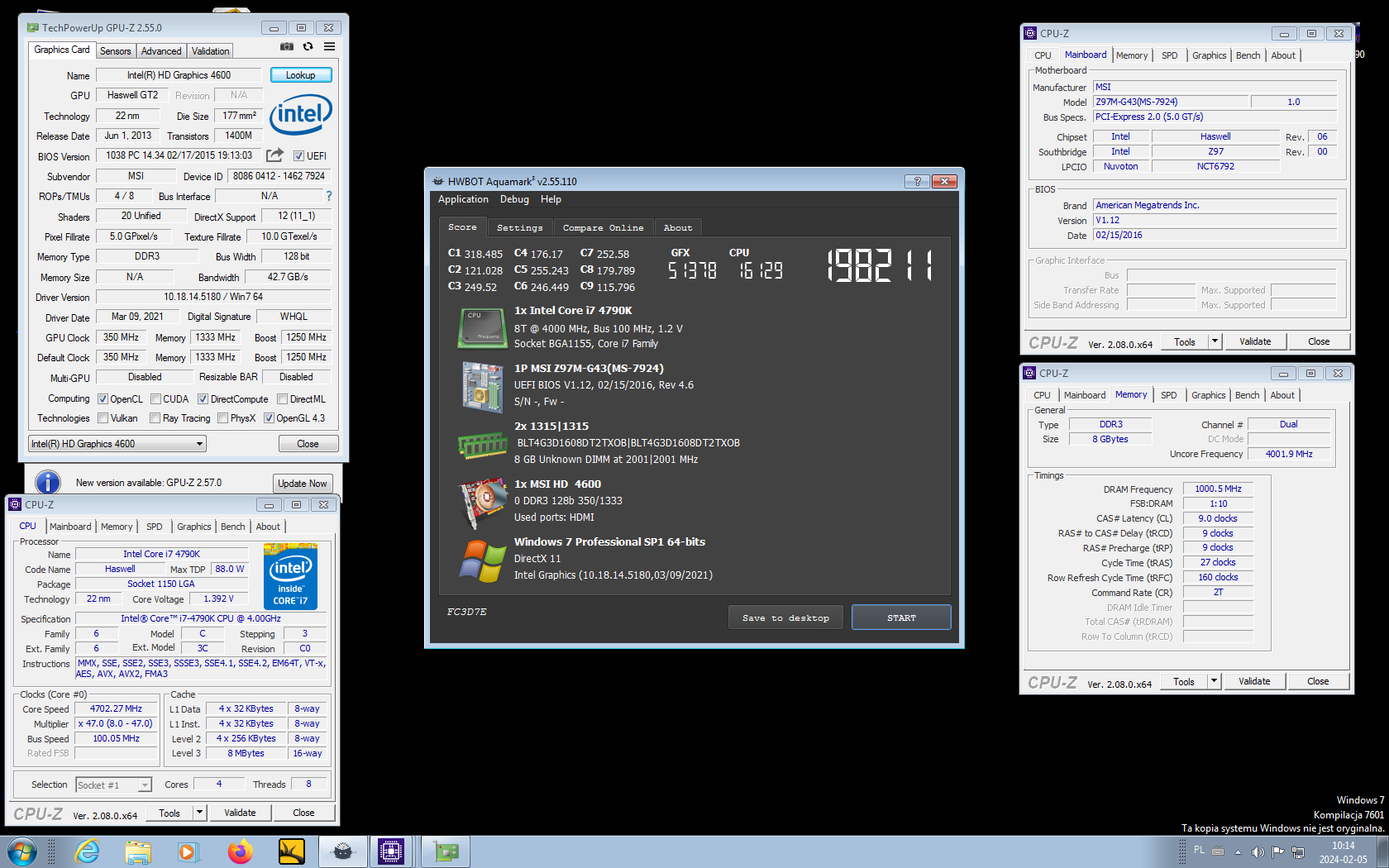Image resolution: width=1389 pixels, height=868 pixels.
Task: Toggle the Vulkan checkbox
Action: [x=103, y=418]
